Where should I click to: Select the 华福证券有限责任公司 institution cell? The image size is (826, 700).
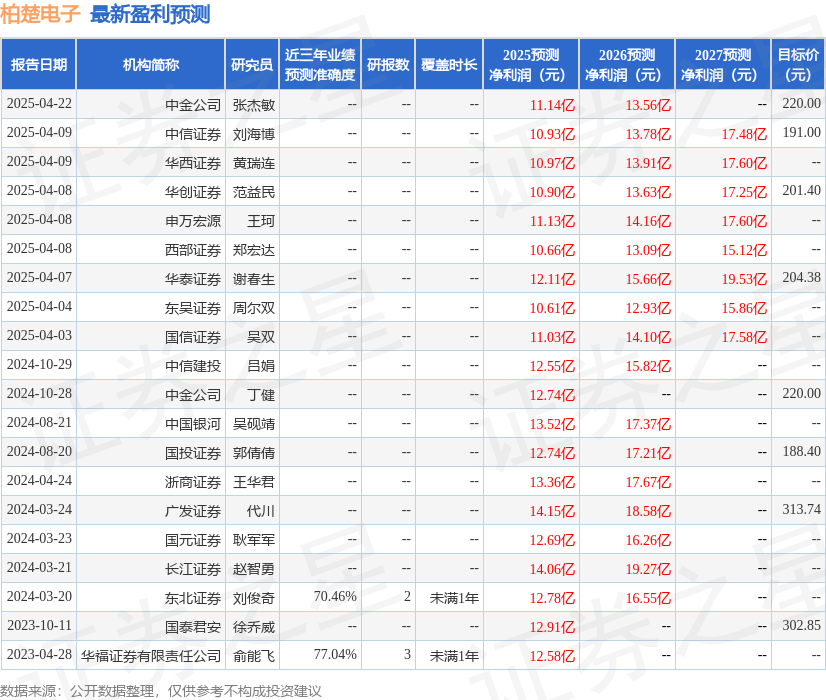tap(151, 655)
